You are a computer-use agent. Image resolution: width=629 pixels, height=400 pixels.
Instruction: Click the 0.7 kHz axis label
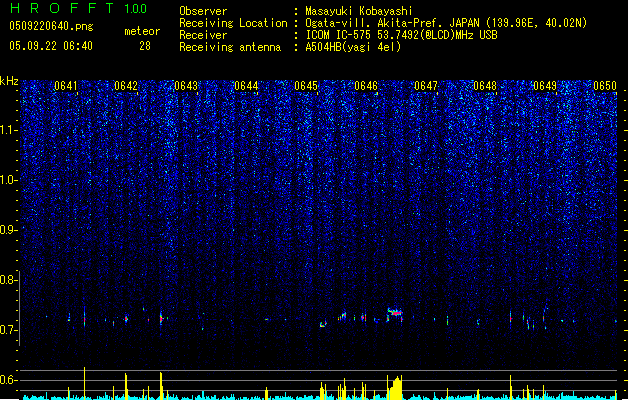point(9,330)
